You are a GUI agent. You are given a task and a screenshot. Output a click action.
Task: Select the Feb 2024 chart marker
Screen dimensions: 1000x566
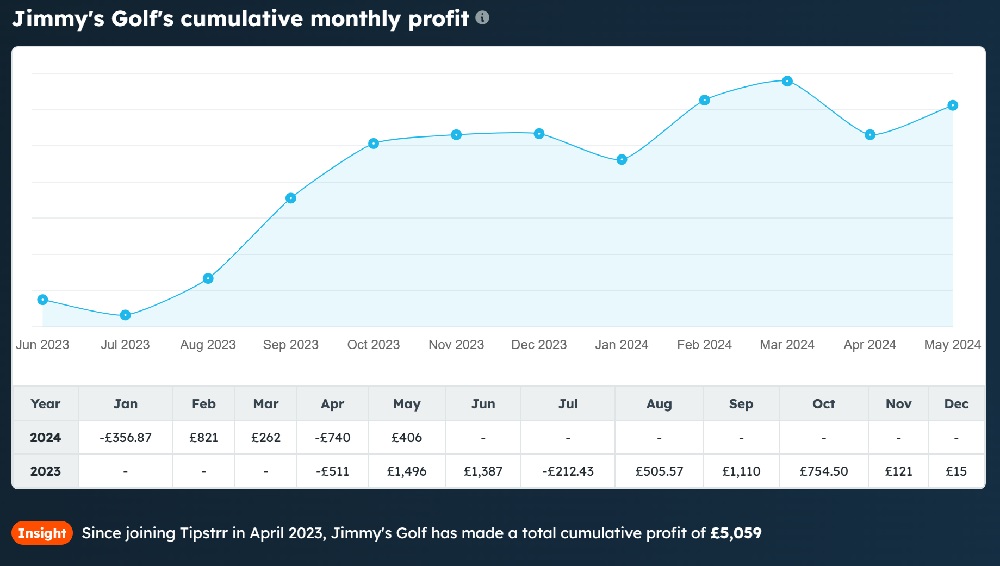click(x=705, y=100)
